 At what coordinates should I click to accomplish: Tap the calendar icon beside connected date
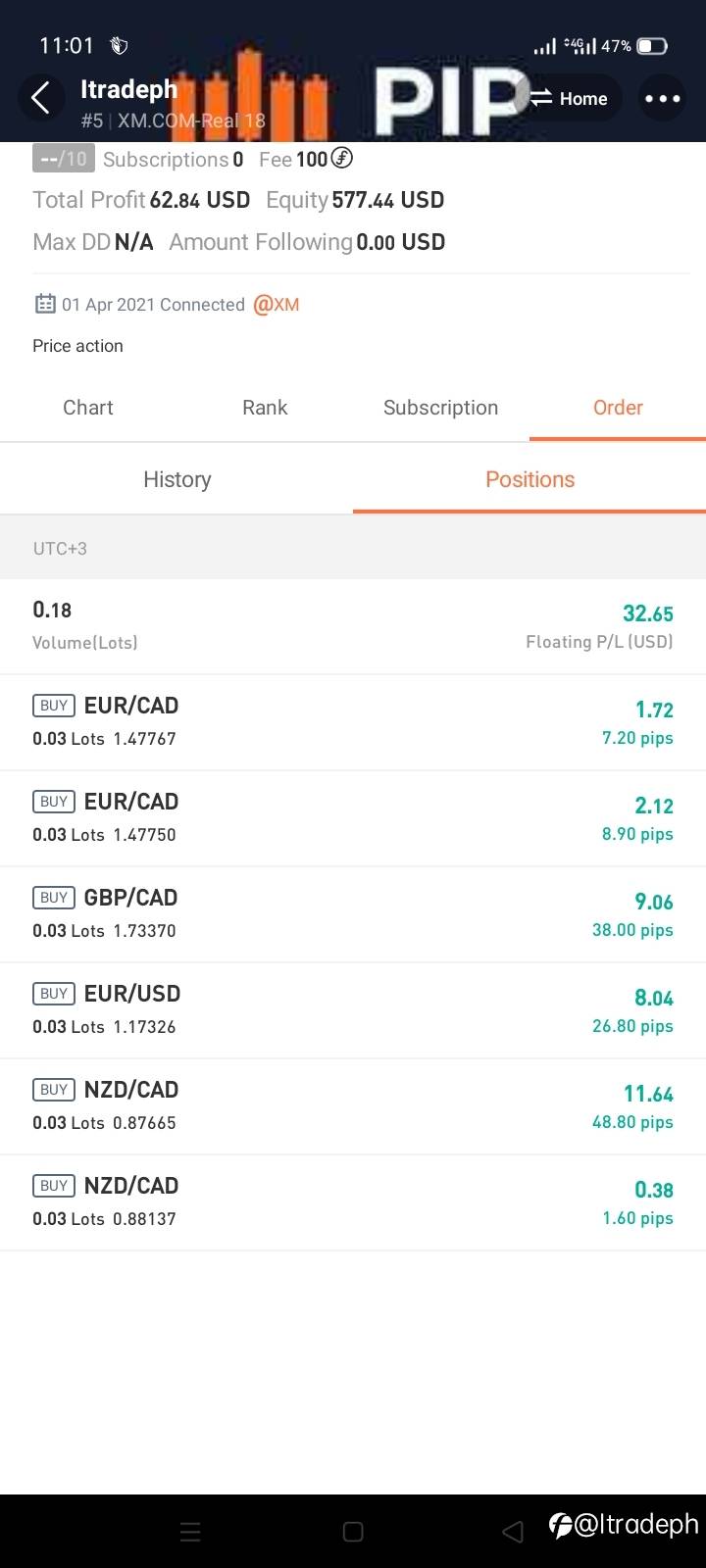45,304
